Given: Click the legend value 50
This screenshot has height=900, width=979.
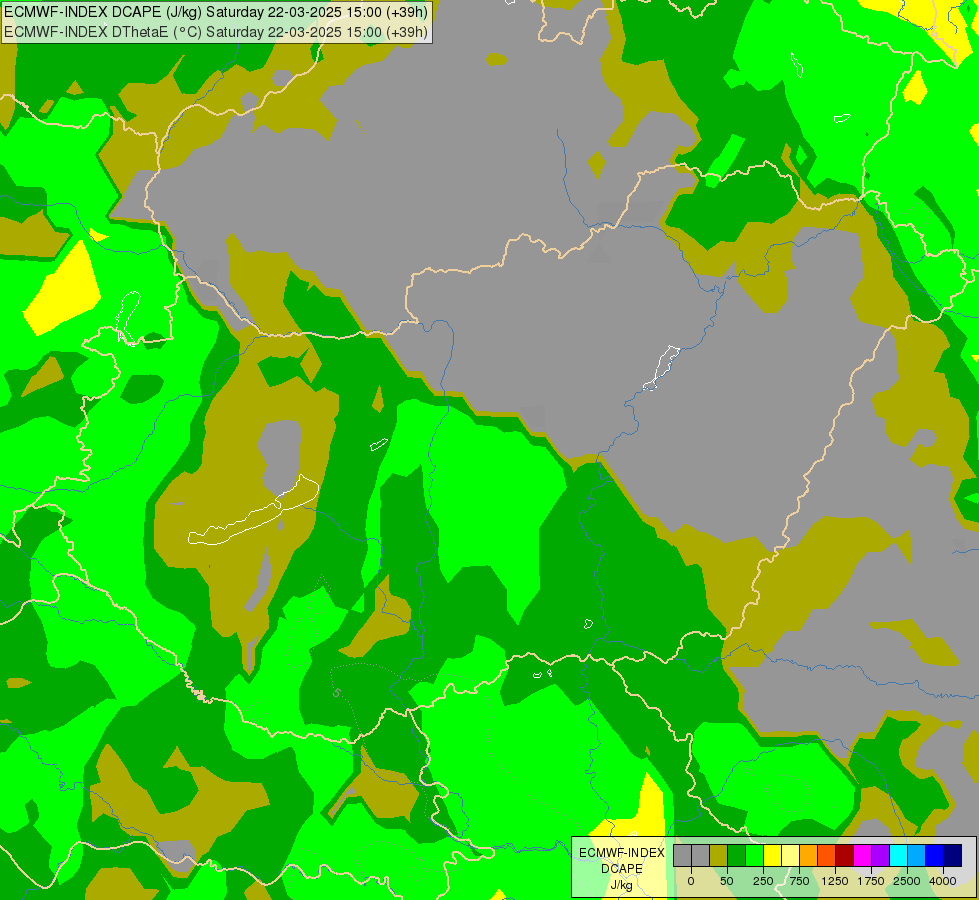Looking at the screenshot, I should pyautogui.click(x=726, y=881).
